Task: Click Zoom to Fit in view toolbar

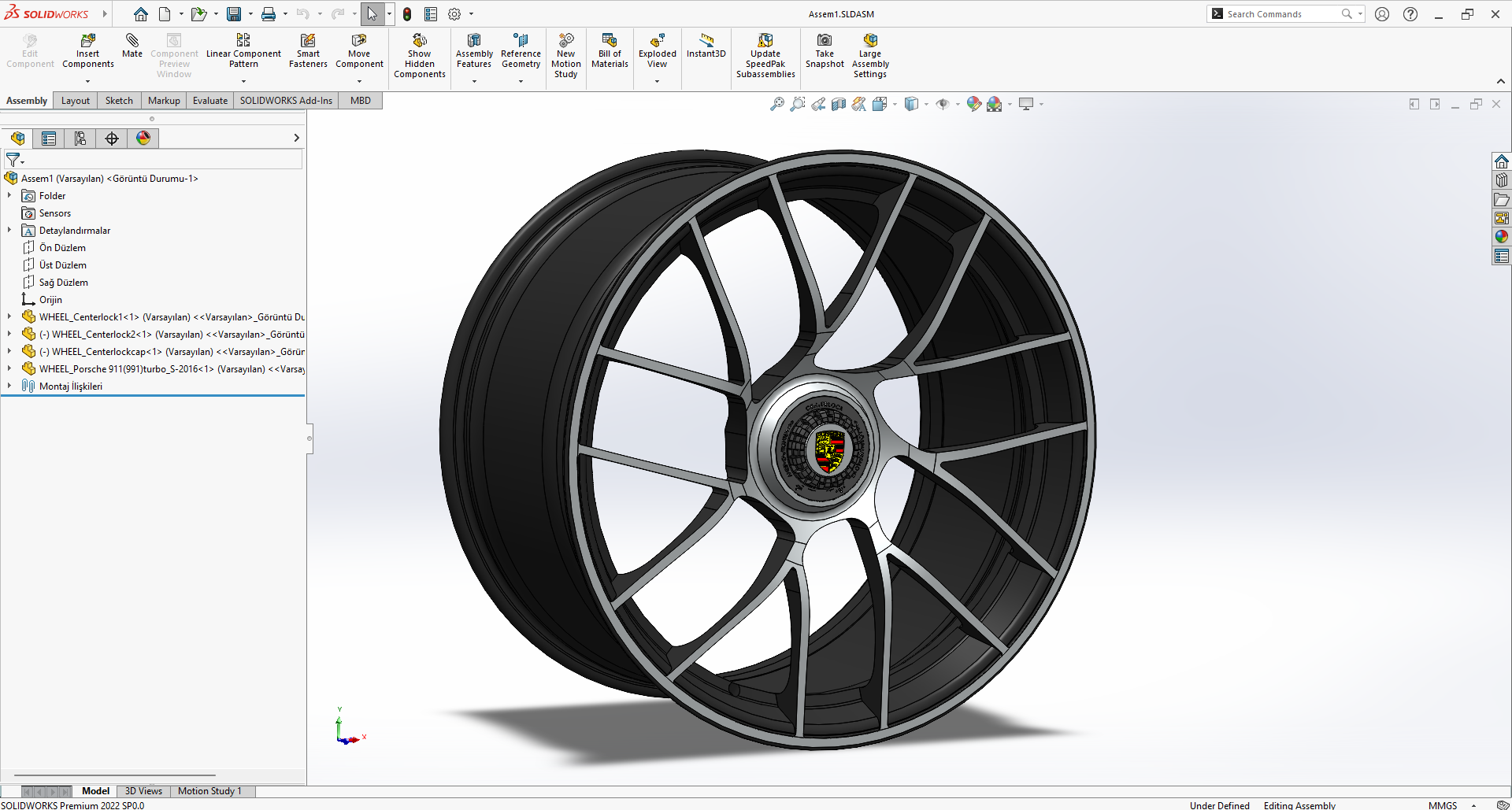Action: point(777,104)
